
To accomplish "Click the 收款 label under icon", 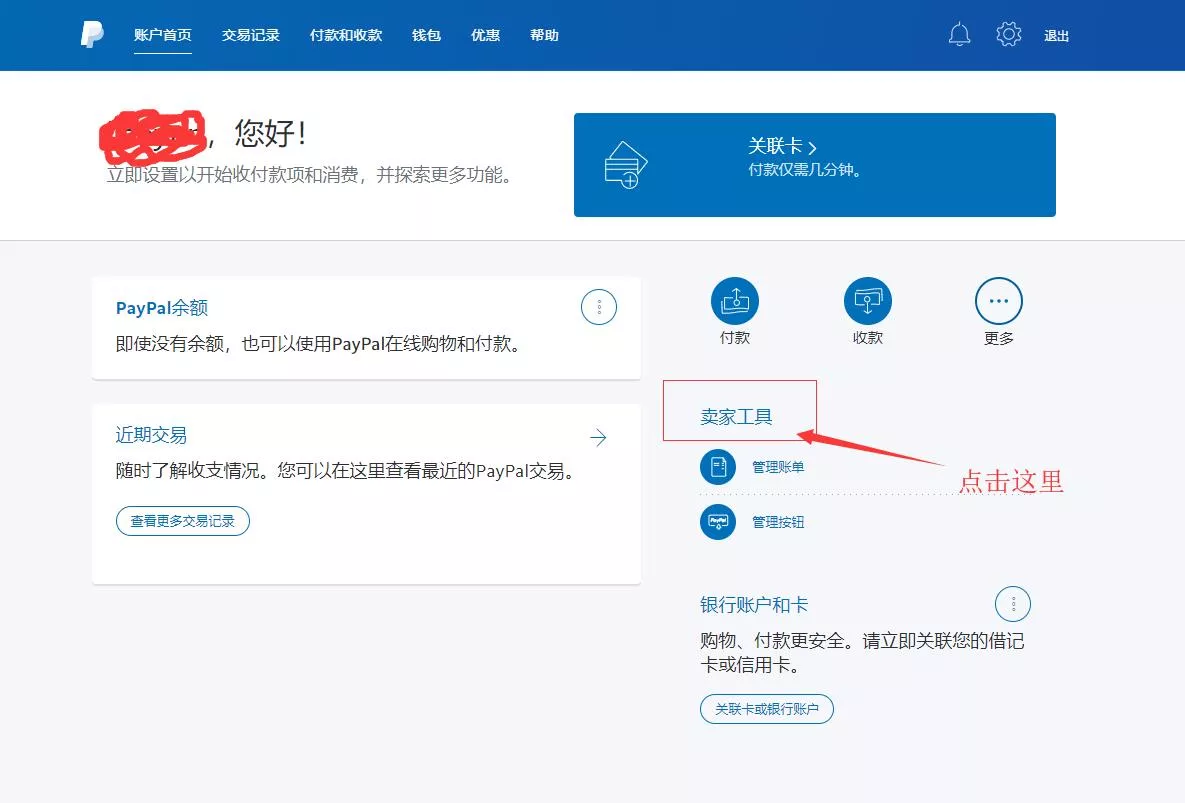I will tap(868, 338).
